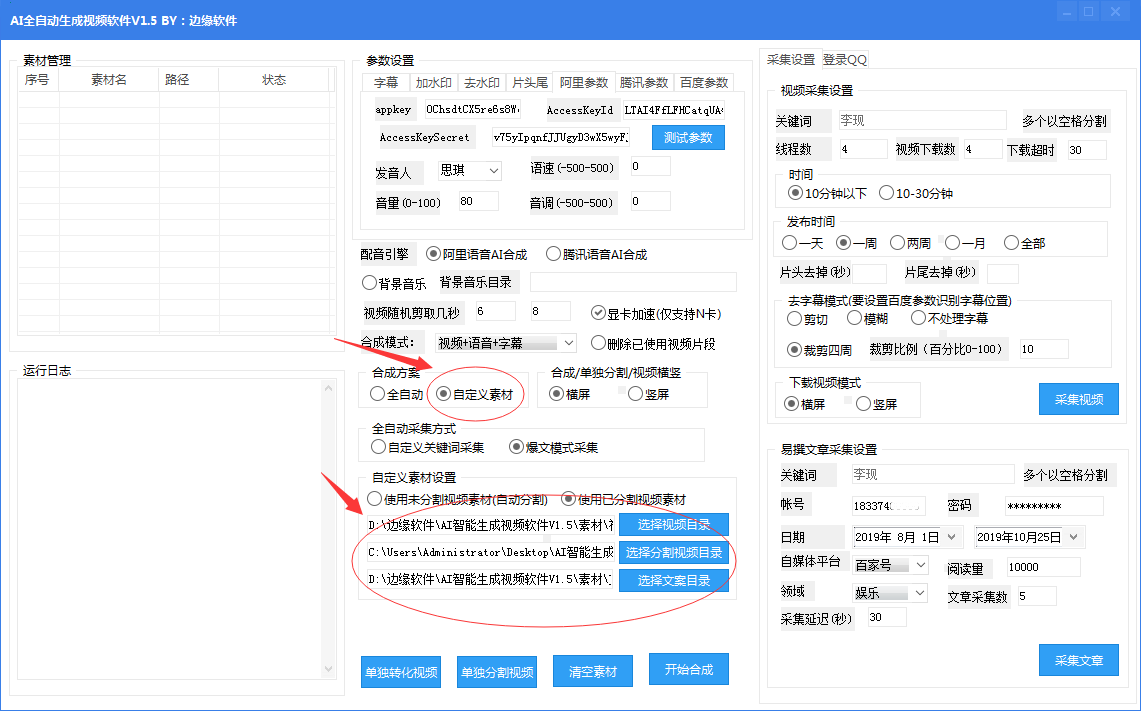Open the 腾讯参数 tab
1141x711 pixels.
pyautogui.click(x=644, y=82)
